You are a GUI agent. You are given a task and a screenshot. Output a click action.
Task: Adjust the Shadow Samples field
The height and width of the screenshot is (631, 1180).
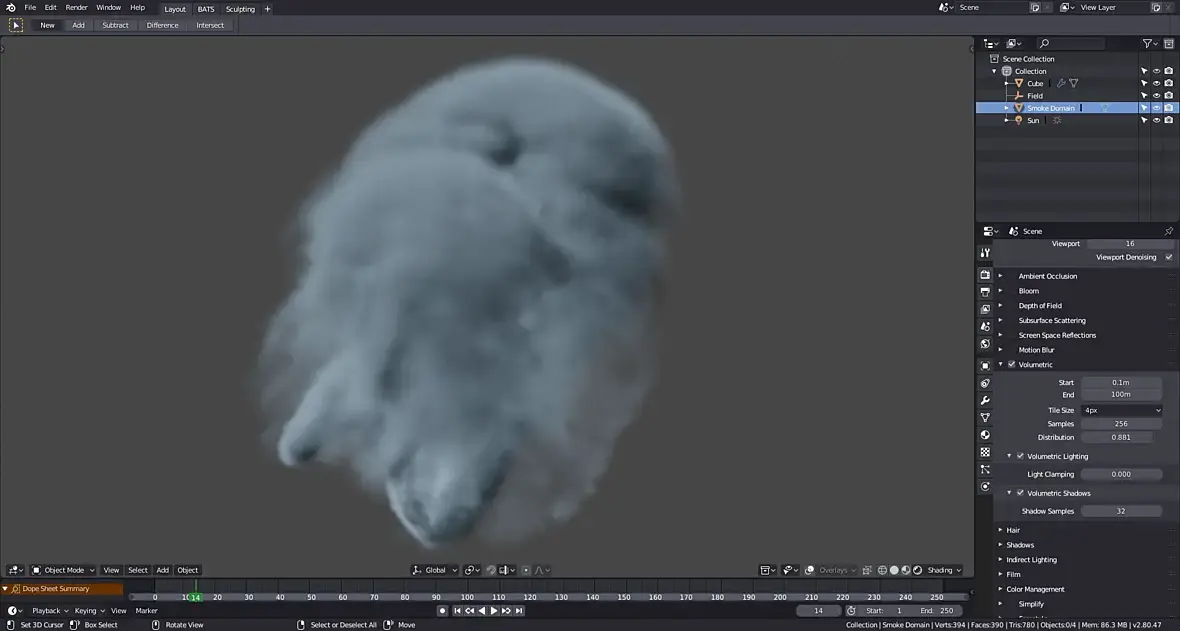1121,511
